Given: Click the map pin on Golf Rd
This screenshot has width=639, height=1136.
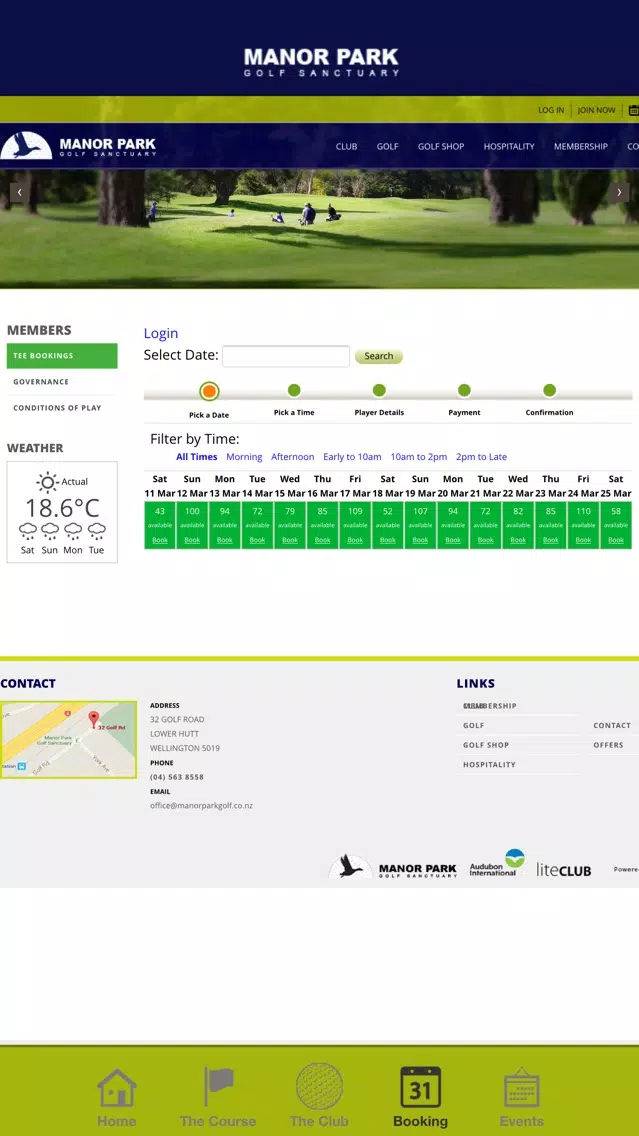Looking at the screenshot, I should click(93, 719).
